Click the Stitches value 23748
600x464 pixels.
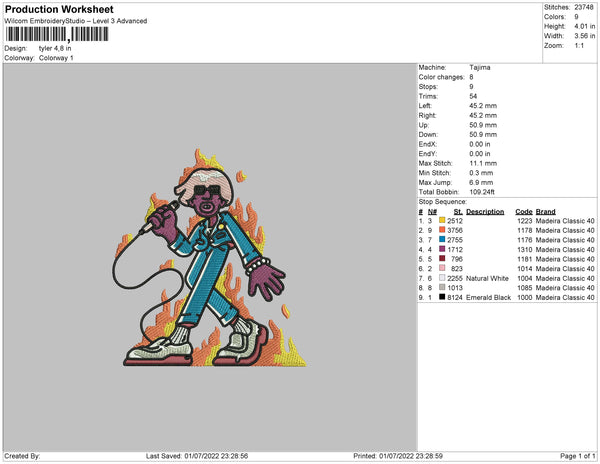(x=584, y=7)
